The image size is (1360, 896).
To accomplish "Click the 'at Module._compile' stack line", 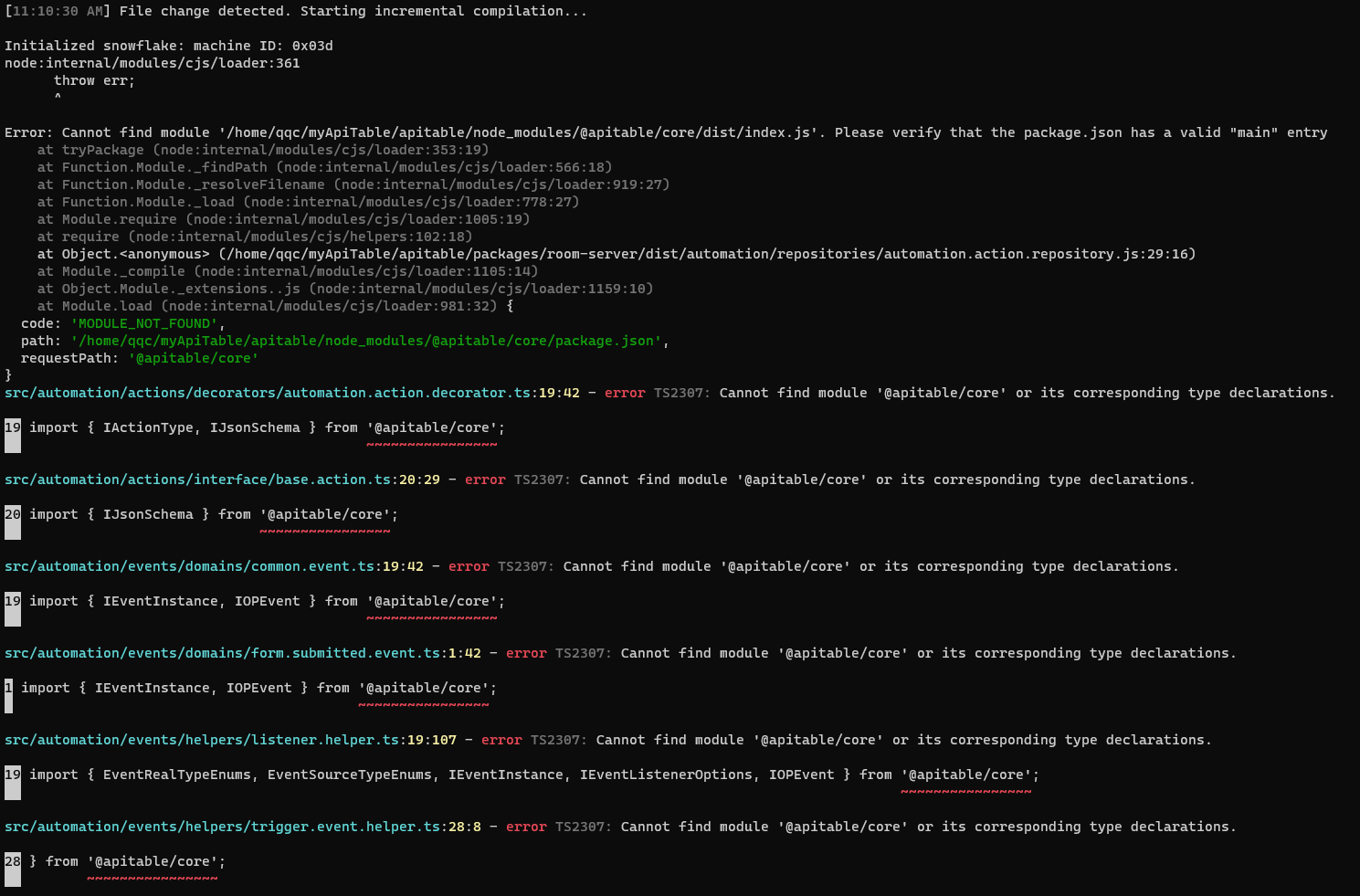I will [288, 271].
